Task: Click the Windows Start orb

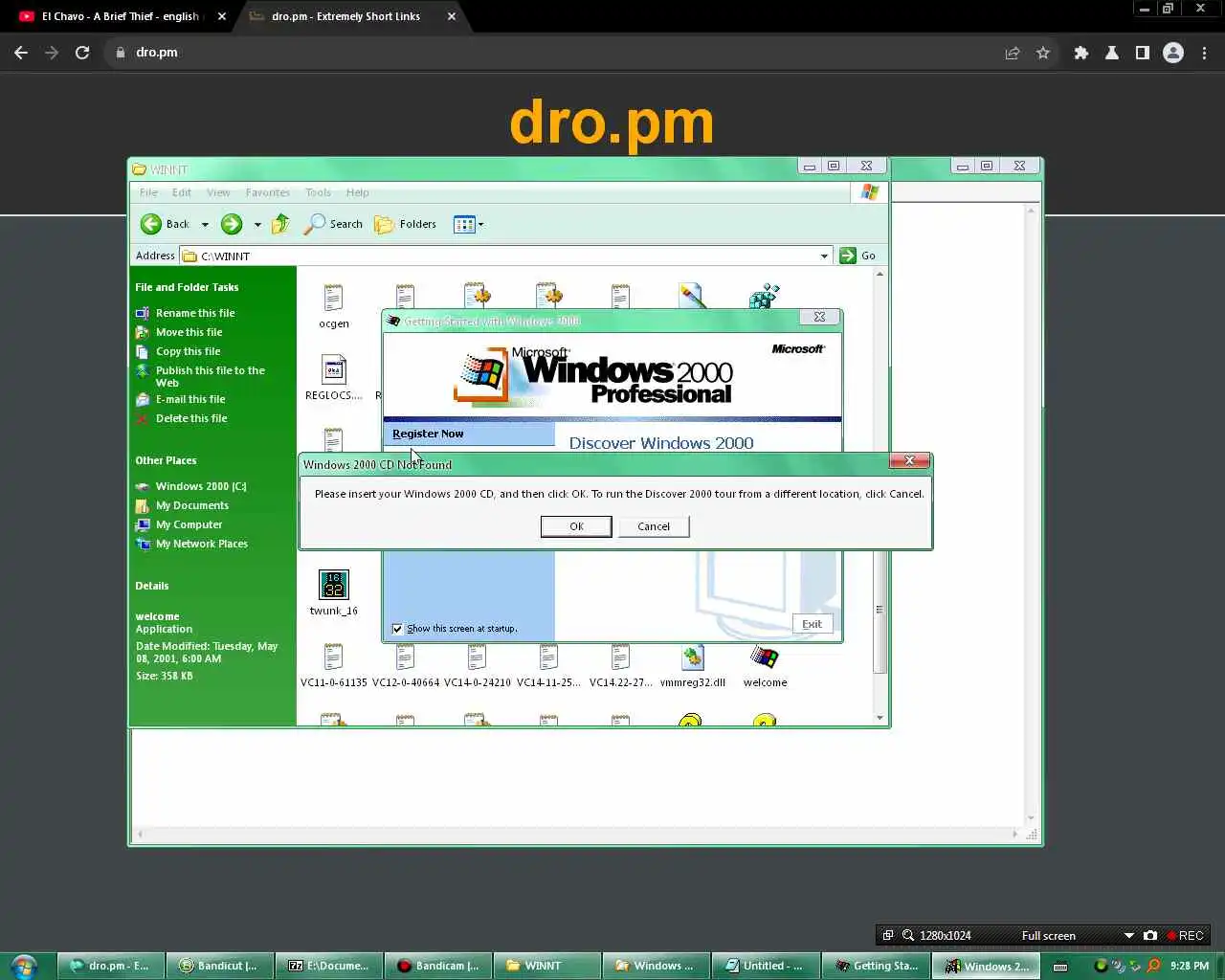Action: pos(24,966)
